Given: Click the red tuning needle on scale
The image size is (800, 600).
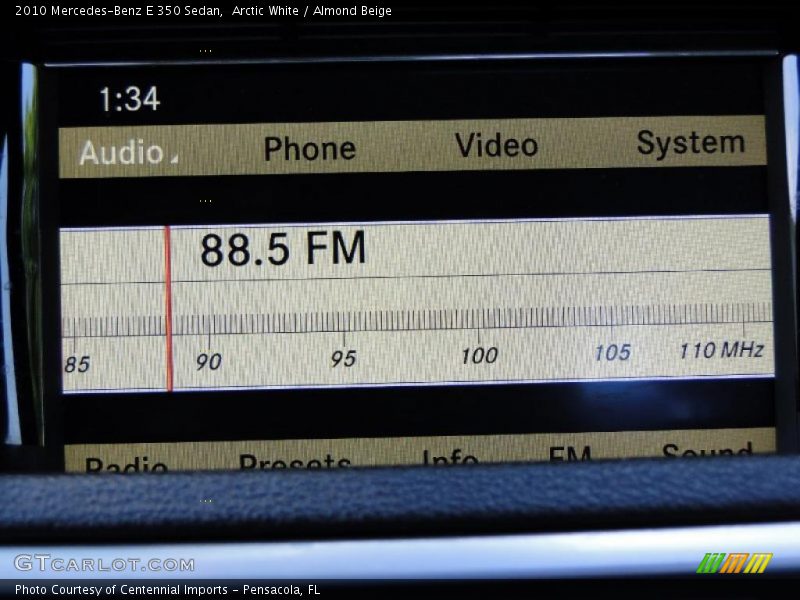Looking at the screenshot, I should click(x=168, y=308).
